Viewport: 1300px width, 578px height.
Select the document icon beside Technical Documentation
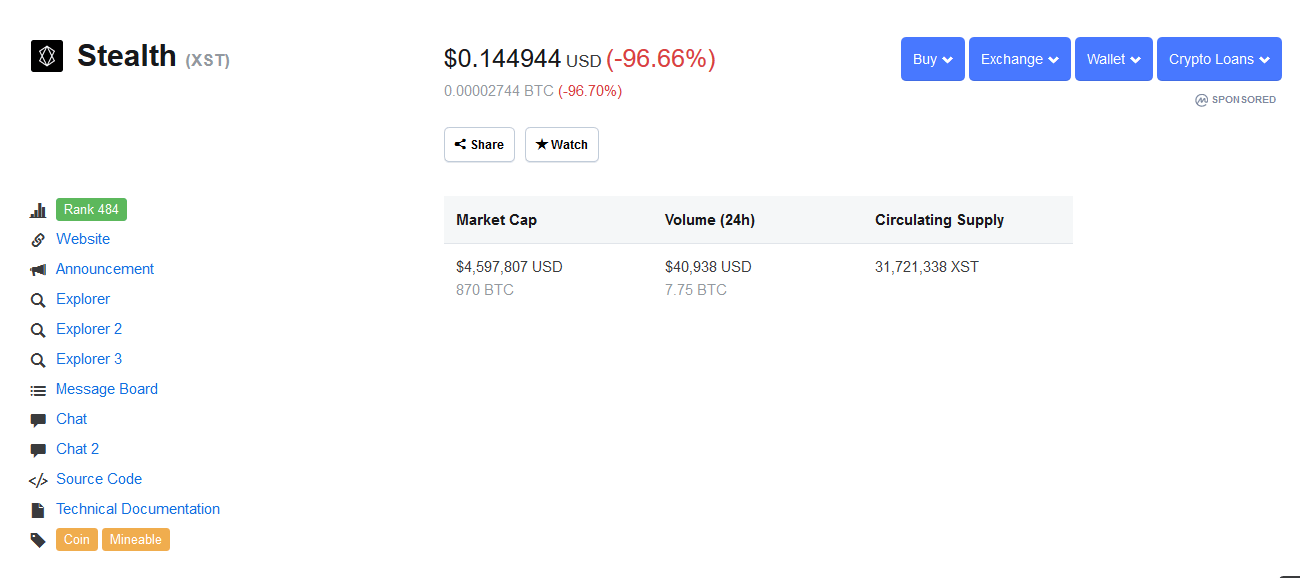click(38, 508)
